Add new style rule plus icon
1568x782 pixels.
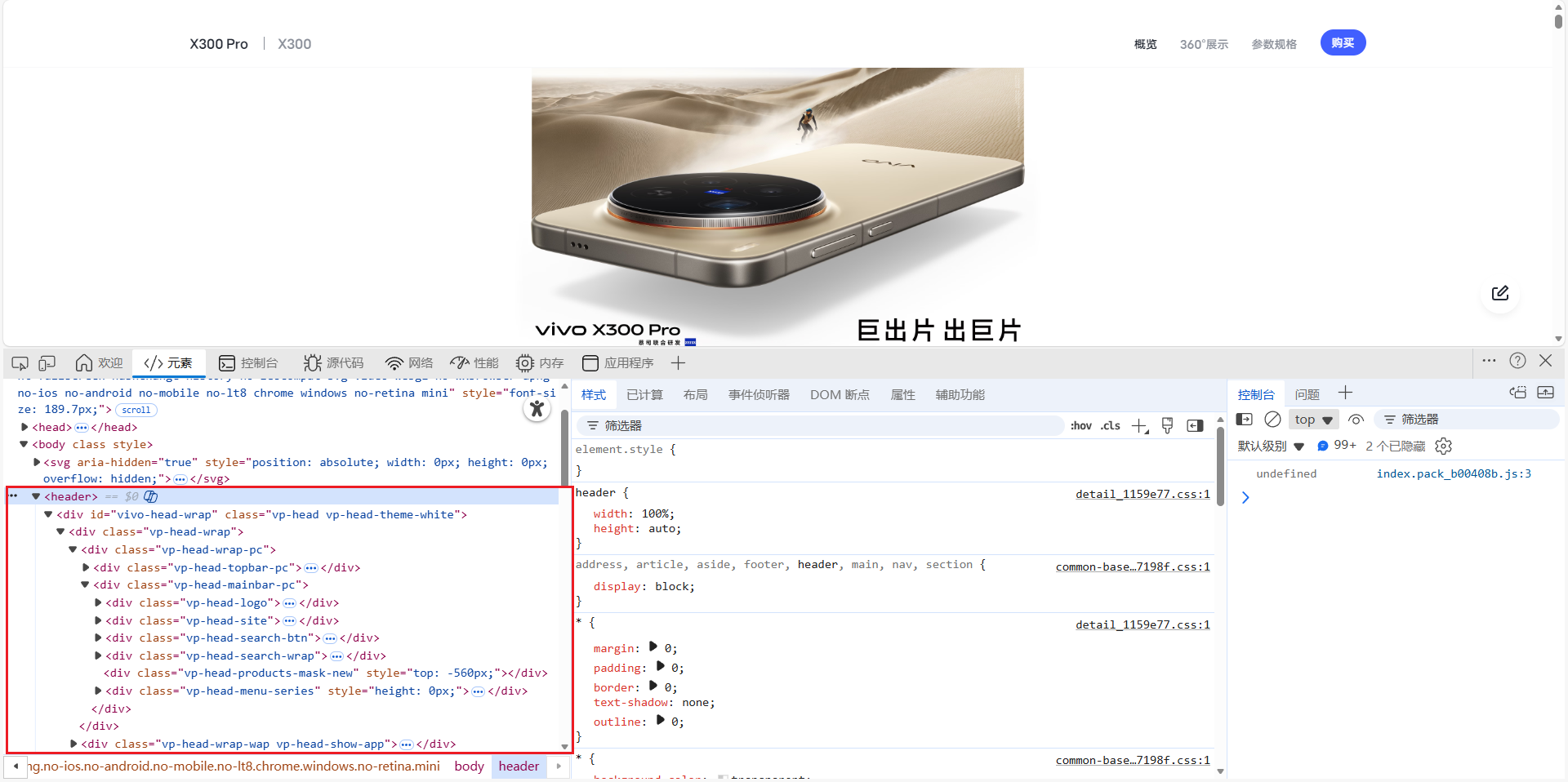(x=1139, y=426)
